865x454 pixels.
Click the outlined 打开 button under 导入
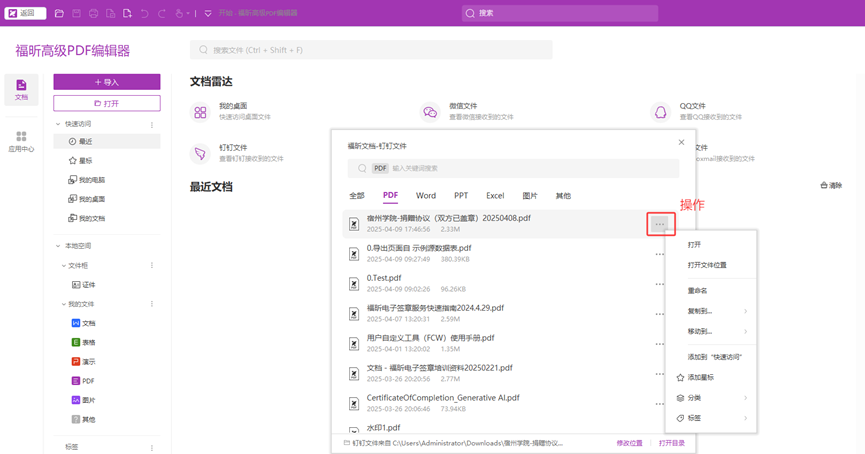[x=107, y=103]
